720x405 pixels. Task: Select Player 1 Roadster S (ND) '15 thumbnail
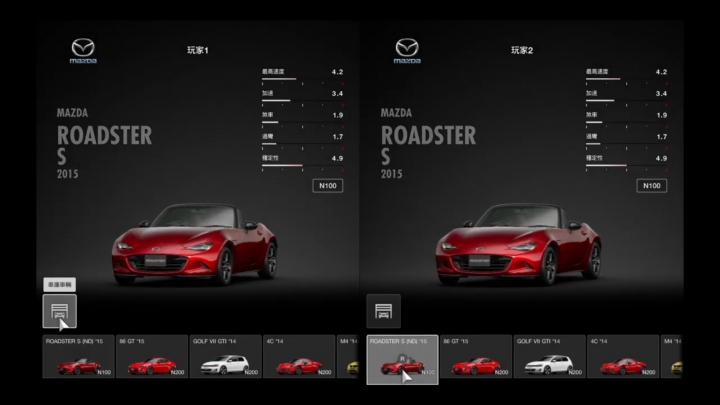click(x=79, y=357)
